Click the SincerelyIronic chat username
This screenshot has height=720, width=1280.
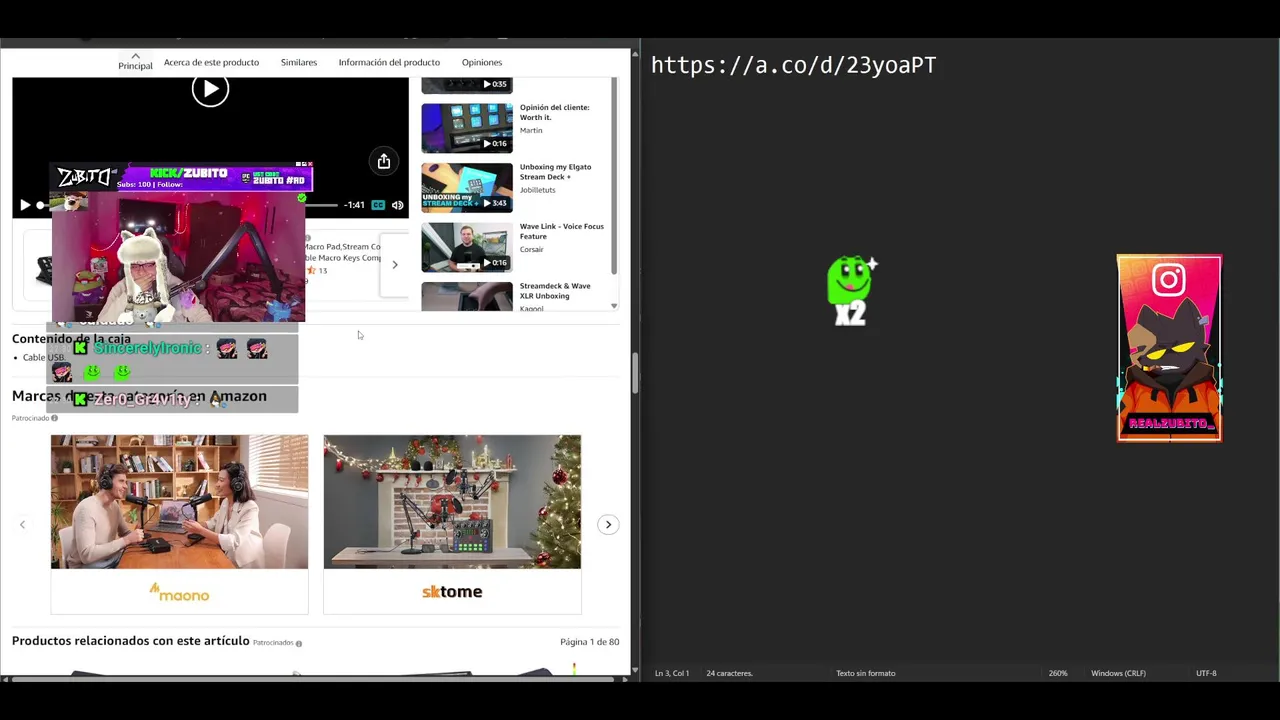click(x=148, y=348)
